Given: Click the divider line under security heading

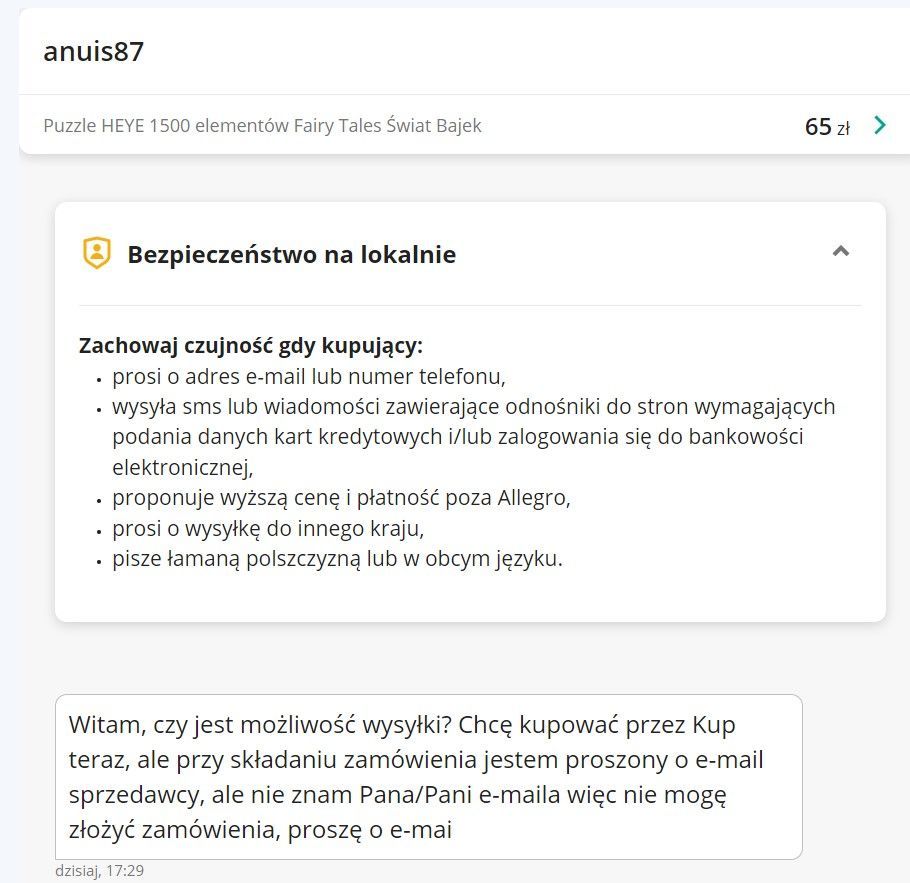Looking at the screenshot, I should (x=470, y=305).
